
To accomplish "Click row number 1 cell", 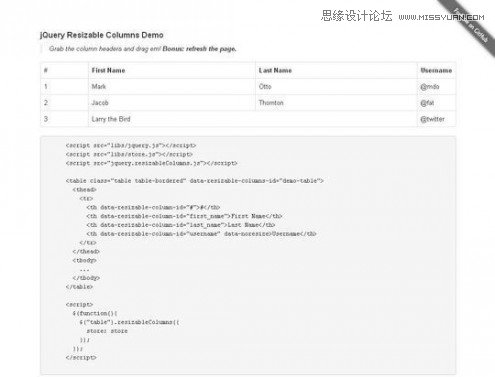I will point(64,87).
